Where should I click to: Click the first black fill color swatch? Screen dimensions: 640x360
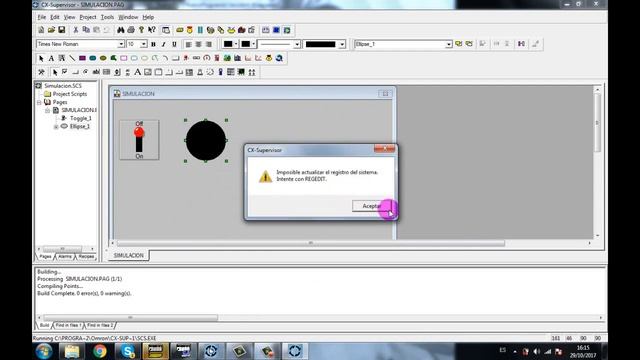coord(228,44)
